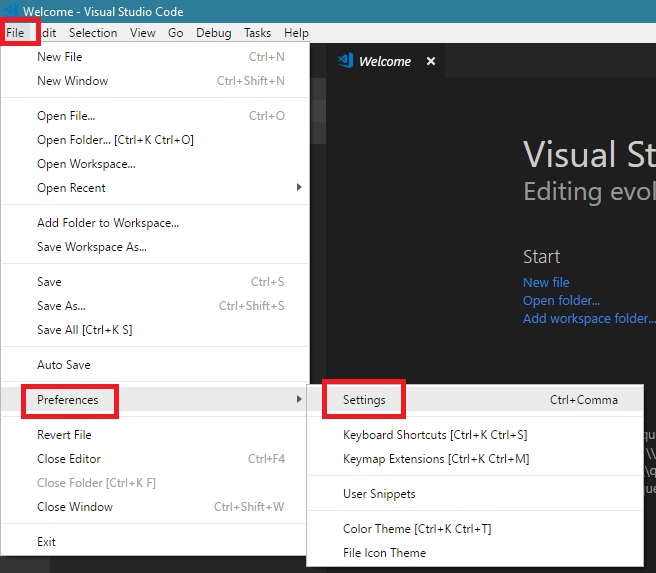Open the Selection menu
Screen dimensions: 656x573
pyautogui.click(x=93, y=32)
